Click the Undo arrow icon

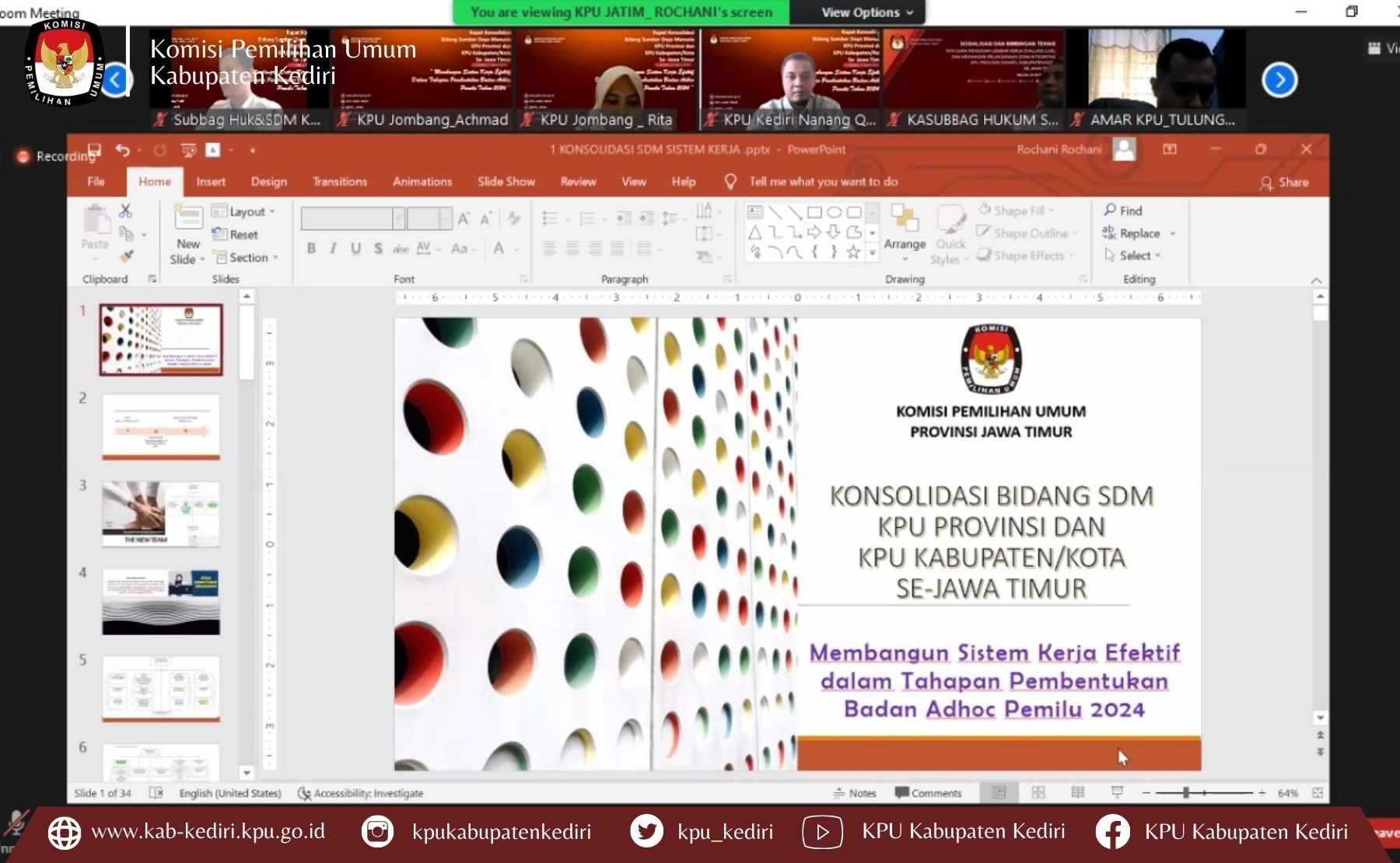[x=123, y=149]
